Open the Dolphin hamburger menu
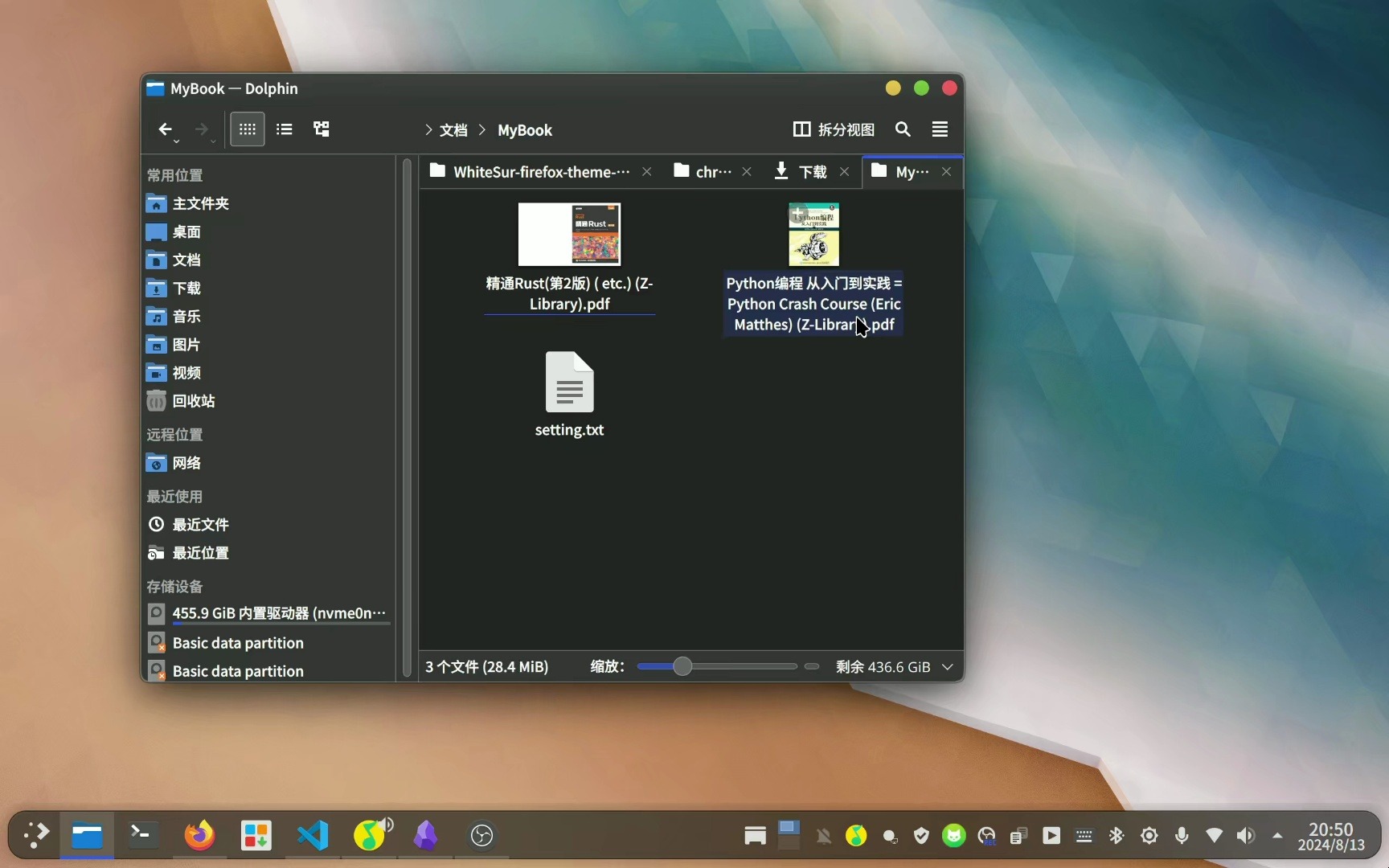 (x=940, y=129)
